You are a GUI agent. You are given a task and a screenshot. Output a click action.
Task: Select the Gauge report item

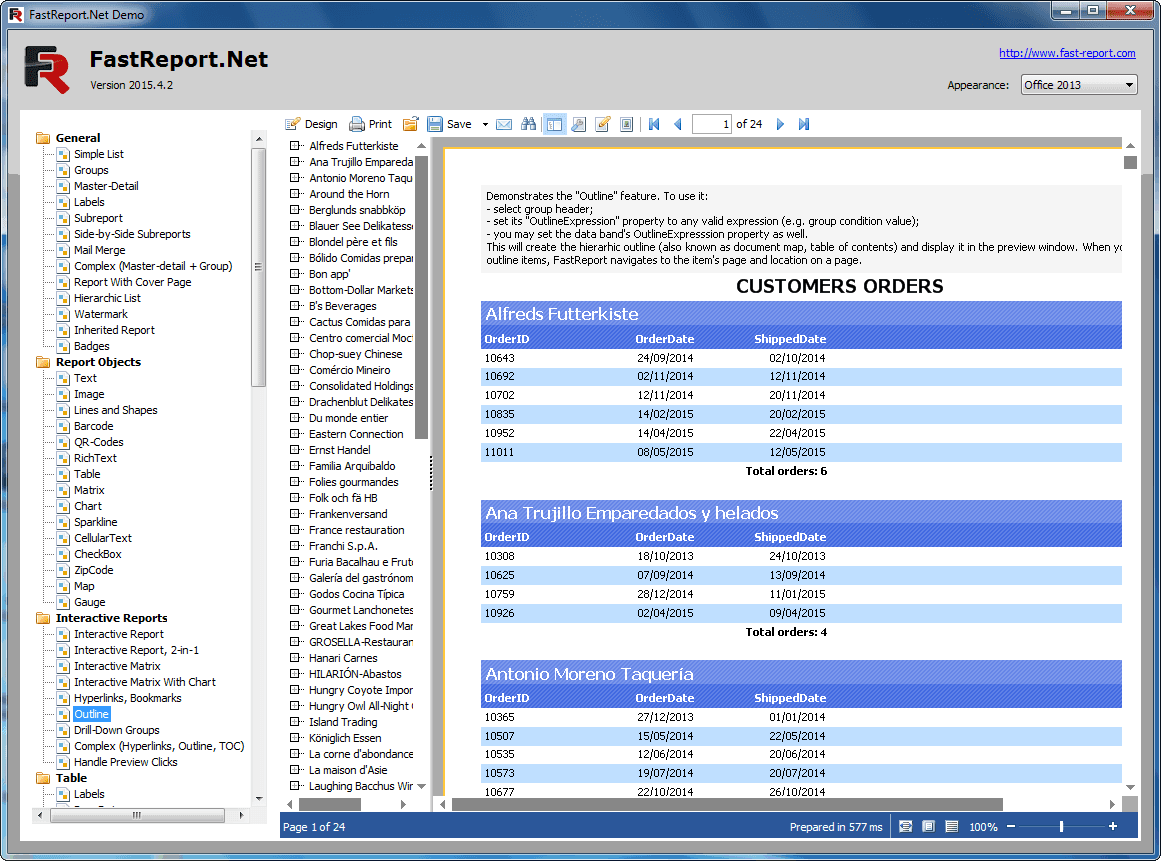click(90, 603)
